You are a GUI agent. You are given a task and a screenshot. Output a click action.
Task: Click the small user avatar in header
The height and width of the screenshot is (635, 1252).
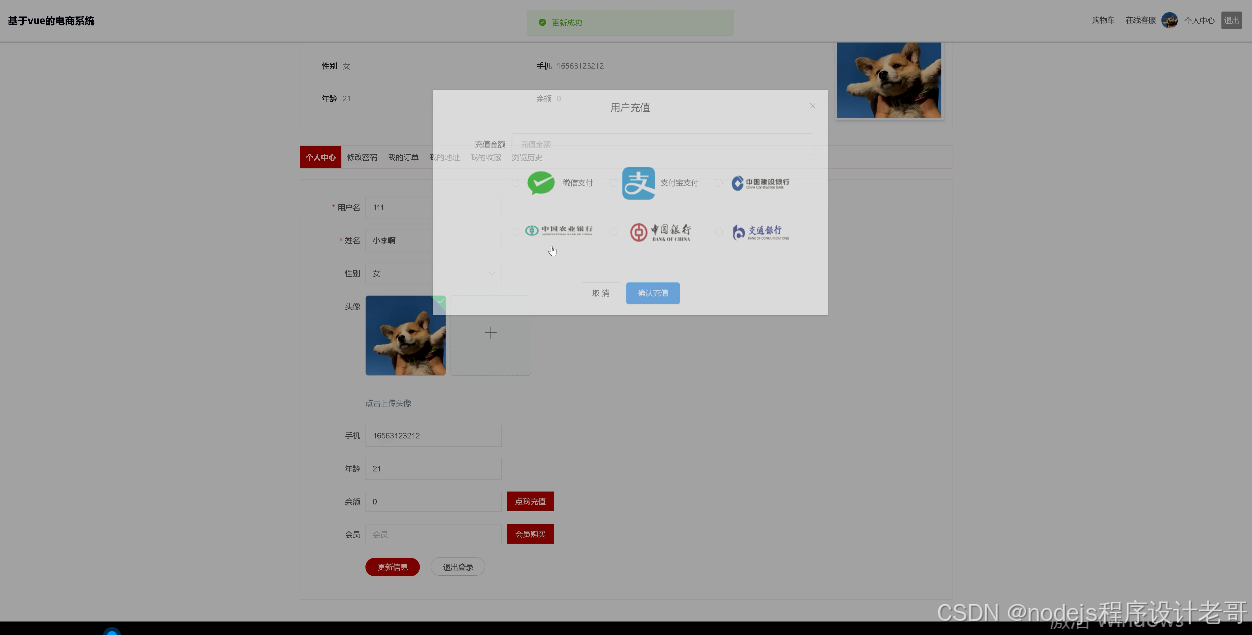1169,20
